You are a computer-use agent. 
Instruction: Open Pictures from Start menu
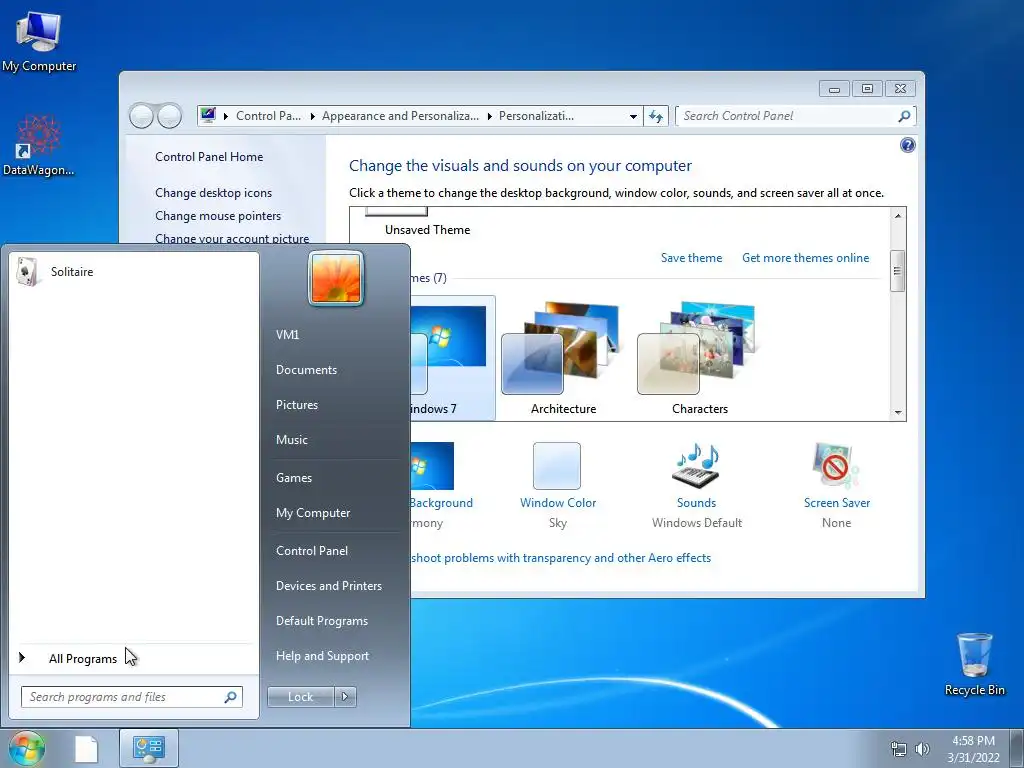point(296,405)
